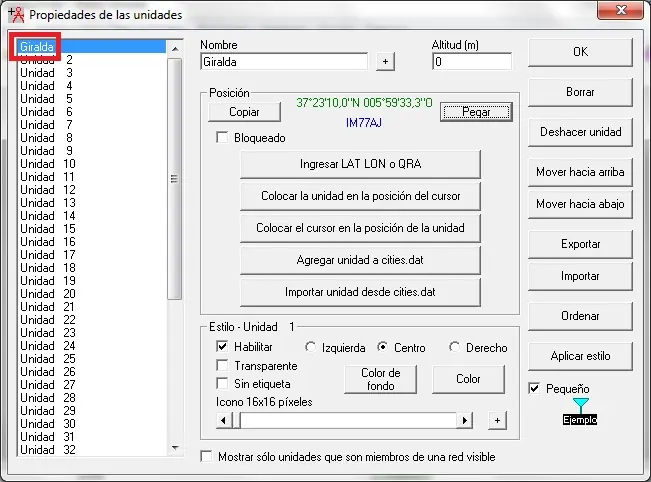The image size is (651, 482).
Task: Click the unit list scroll up arrow
Action: [x=175, y=49]
